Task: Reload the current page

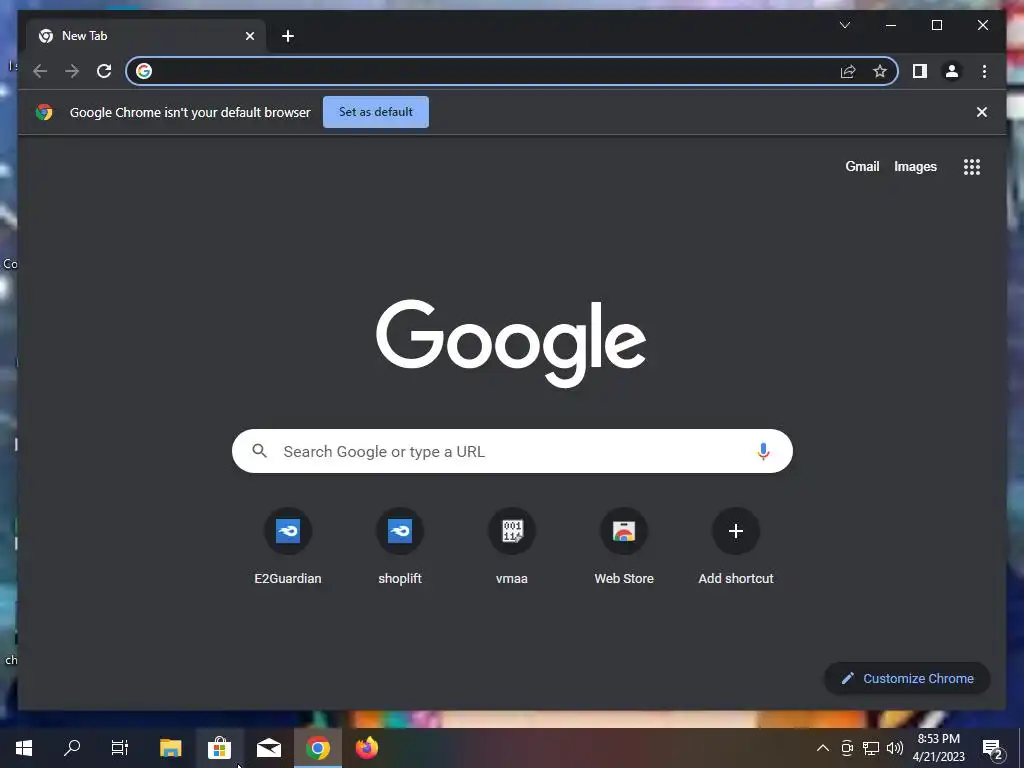Action: pyautogui.click(x=104, y=71)
